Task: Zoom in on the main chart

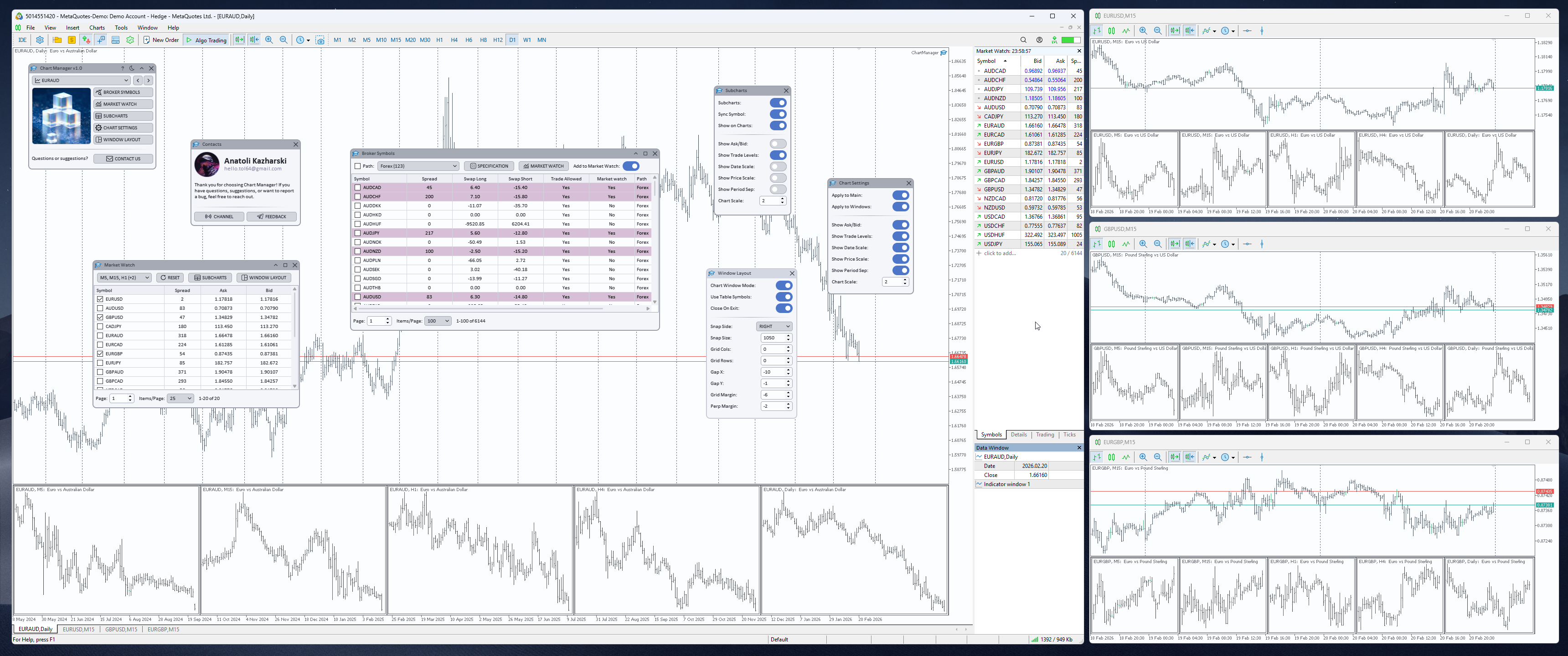Action: (269, 40)
